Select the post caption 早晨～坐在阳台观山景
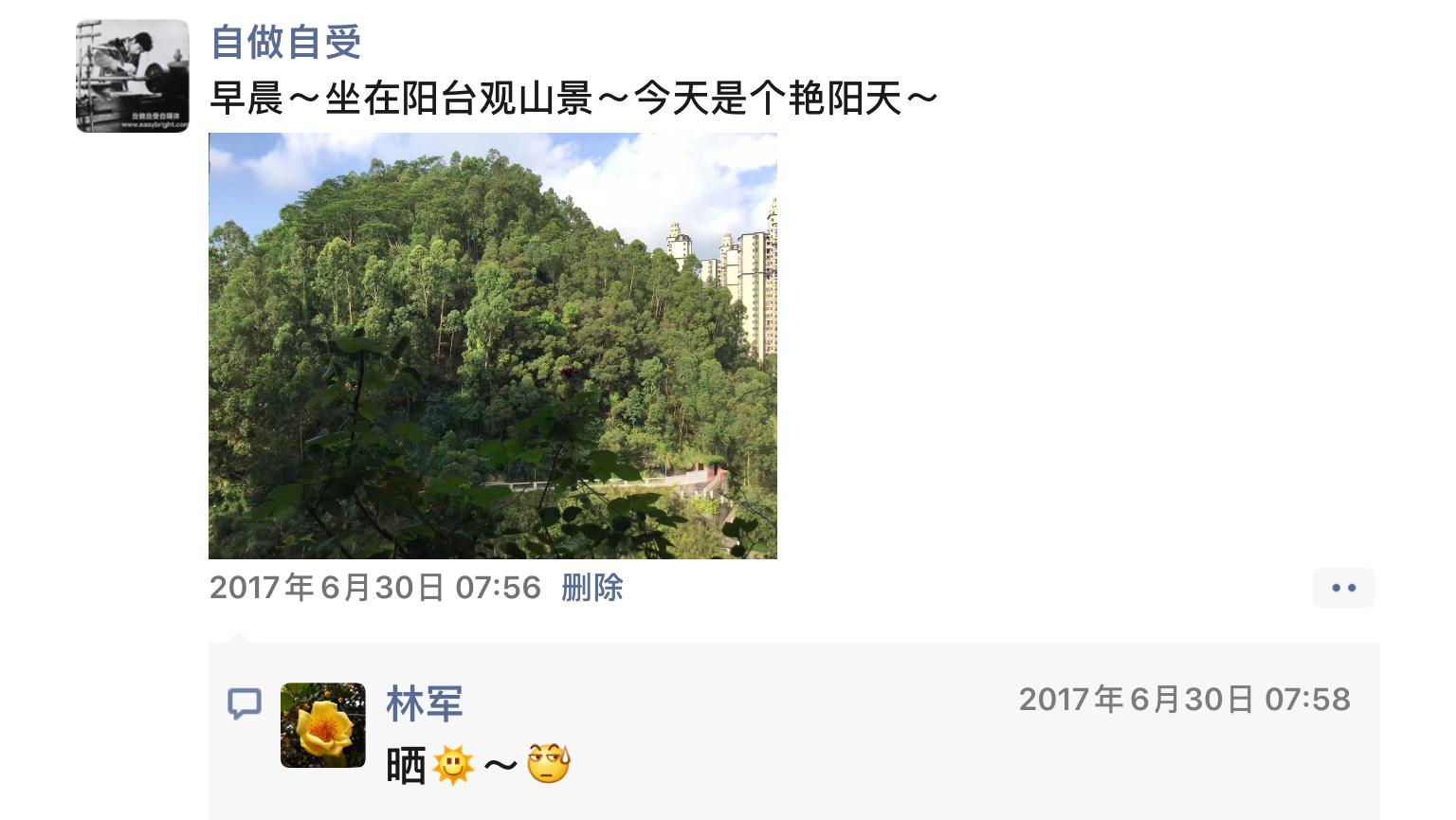The image size is (1456, 820). [x=401, y=99]
